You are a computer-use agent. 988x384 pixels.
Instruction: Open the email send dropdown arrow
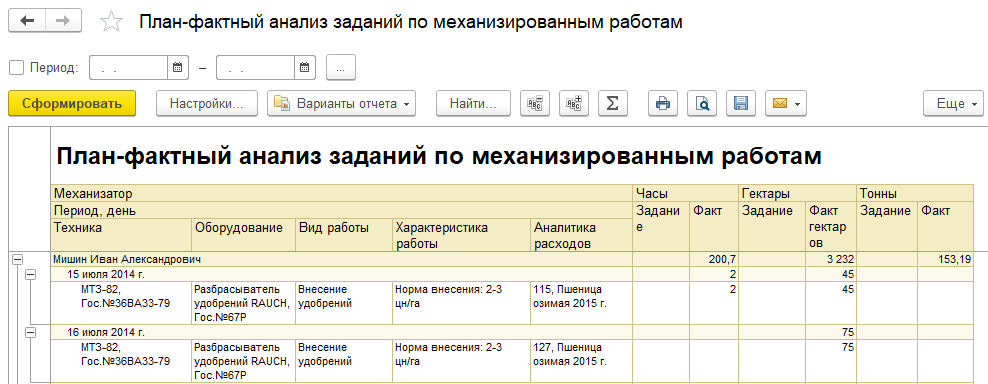798,104
